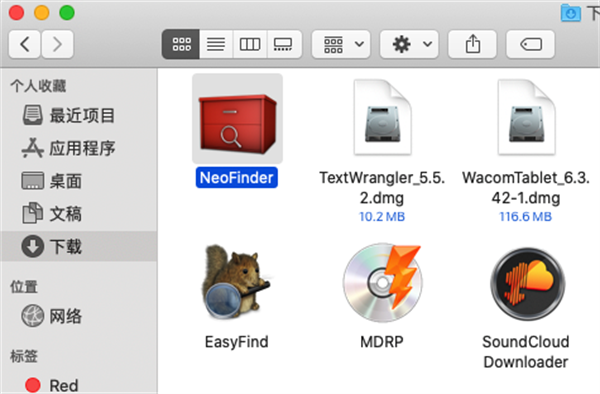
Task: Switch to icon view mode
Action: click(x=181, y=44)
